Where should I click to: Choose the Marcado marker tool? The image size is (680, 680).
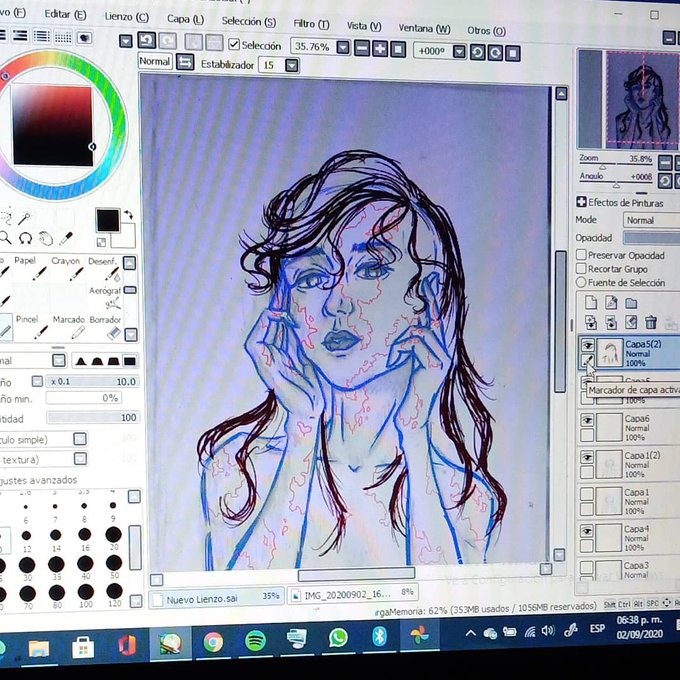click(x=68, y=327)
